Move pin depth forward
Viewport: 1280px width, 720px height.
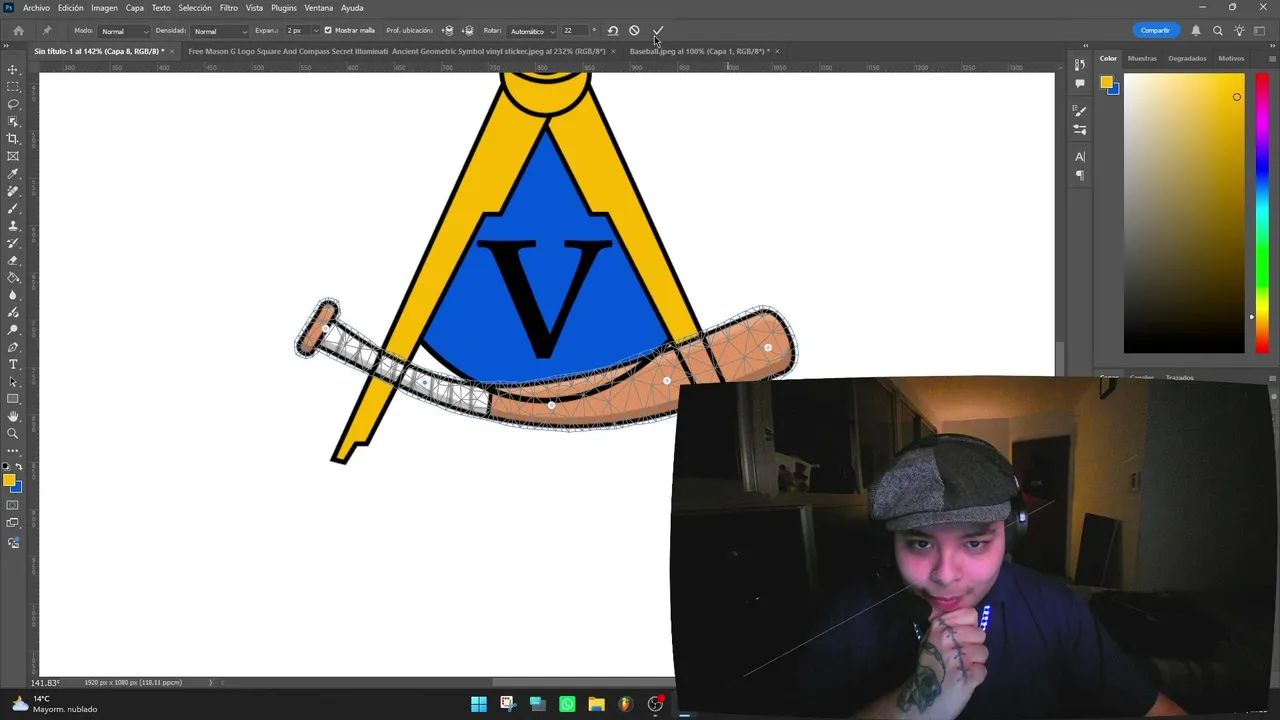point(447,31)
